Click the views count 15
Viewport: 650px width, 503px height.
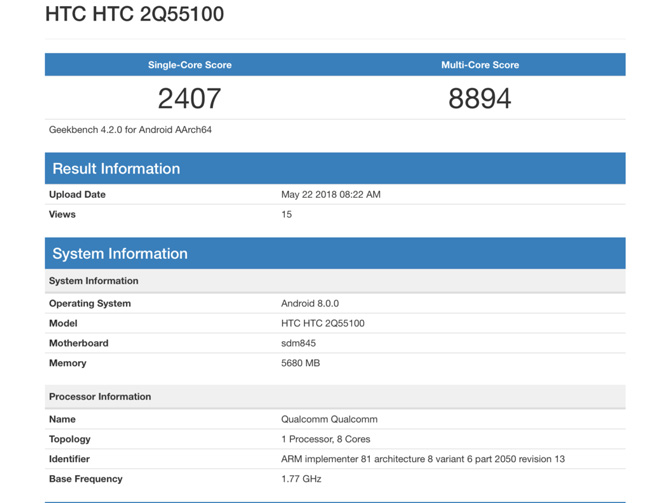pos(286,214)
